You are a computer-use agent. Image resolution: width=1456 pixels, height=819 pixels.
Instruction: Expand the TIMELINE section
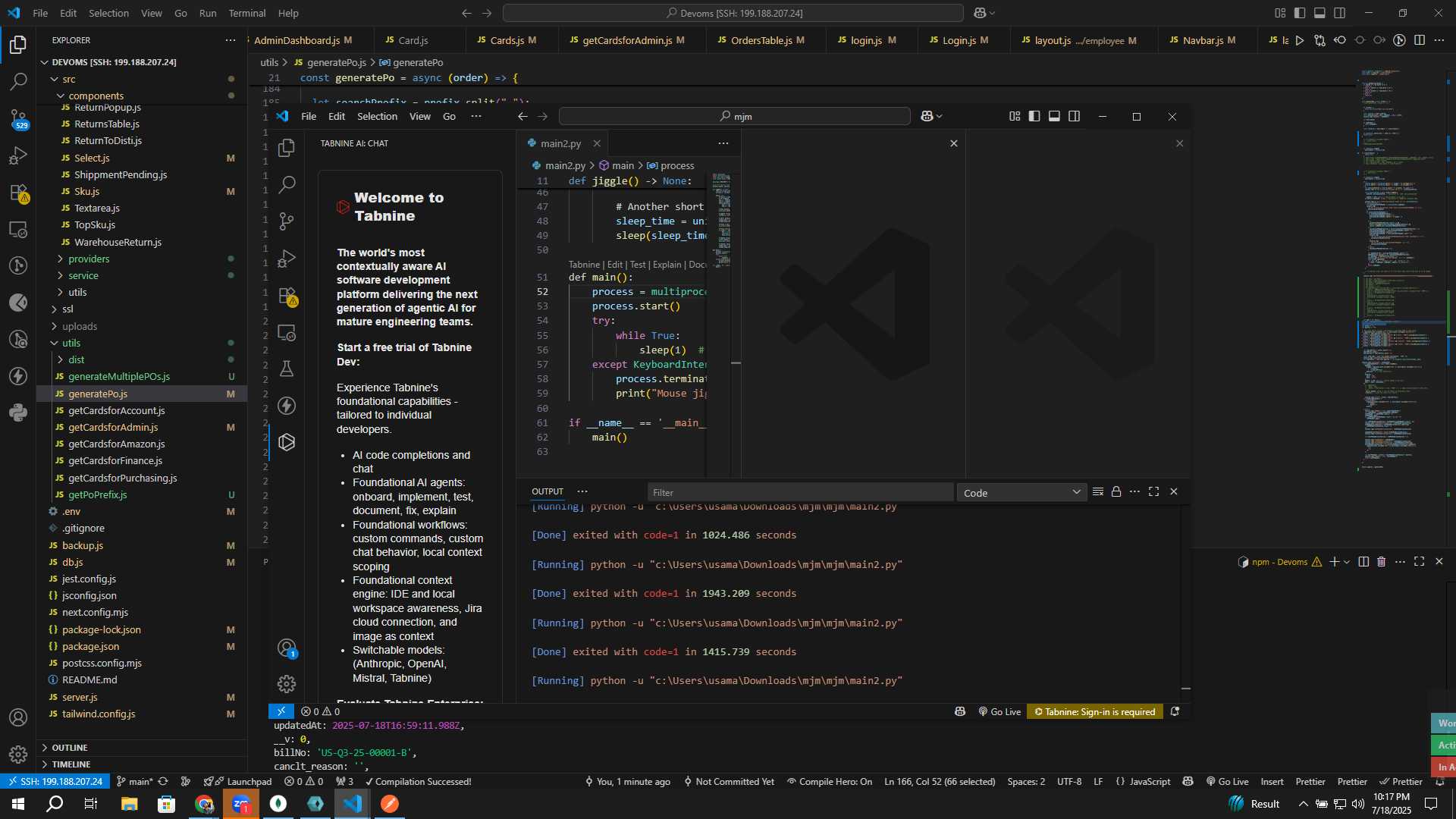point(142,764)
